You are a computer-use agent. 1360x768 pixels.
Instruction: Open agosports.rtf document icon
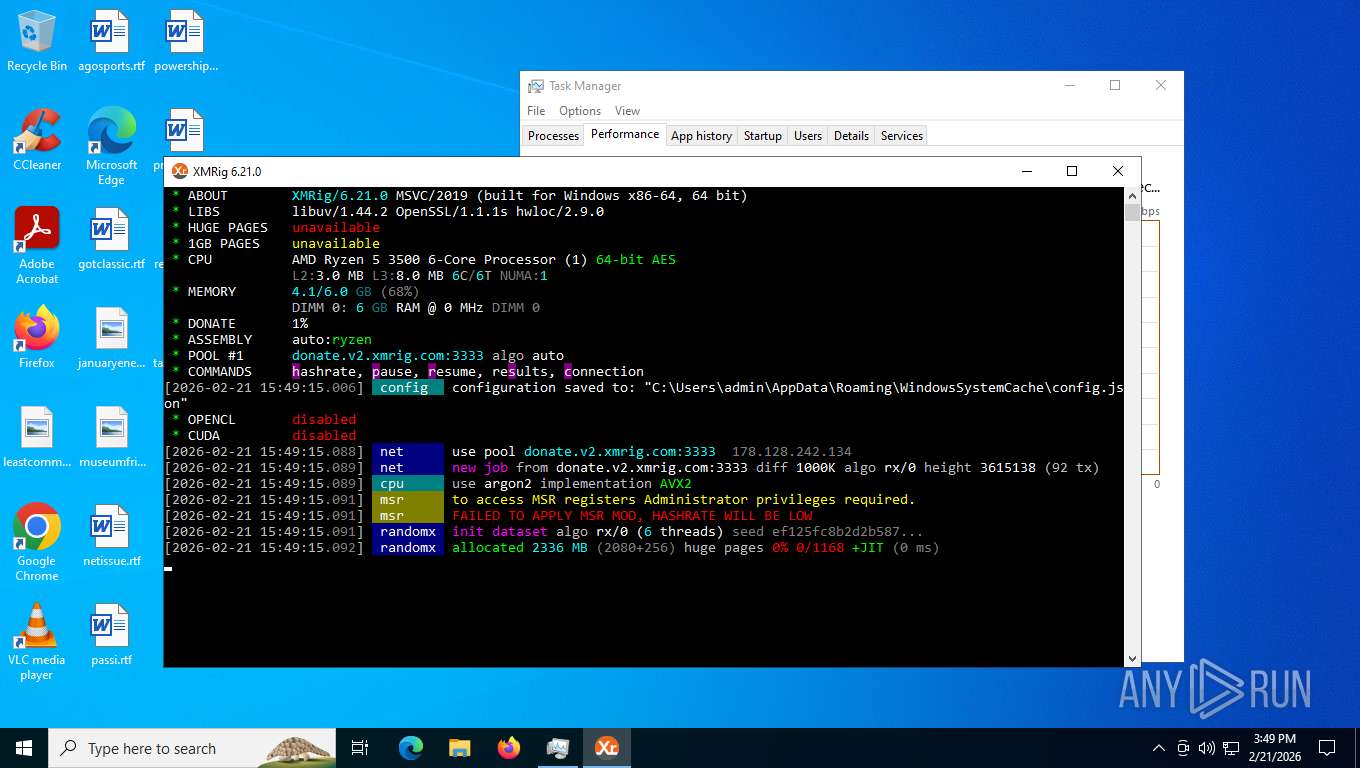pyautogui.click(x=110, y=41)
